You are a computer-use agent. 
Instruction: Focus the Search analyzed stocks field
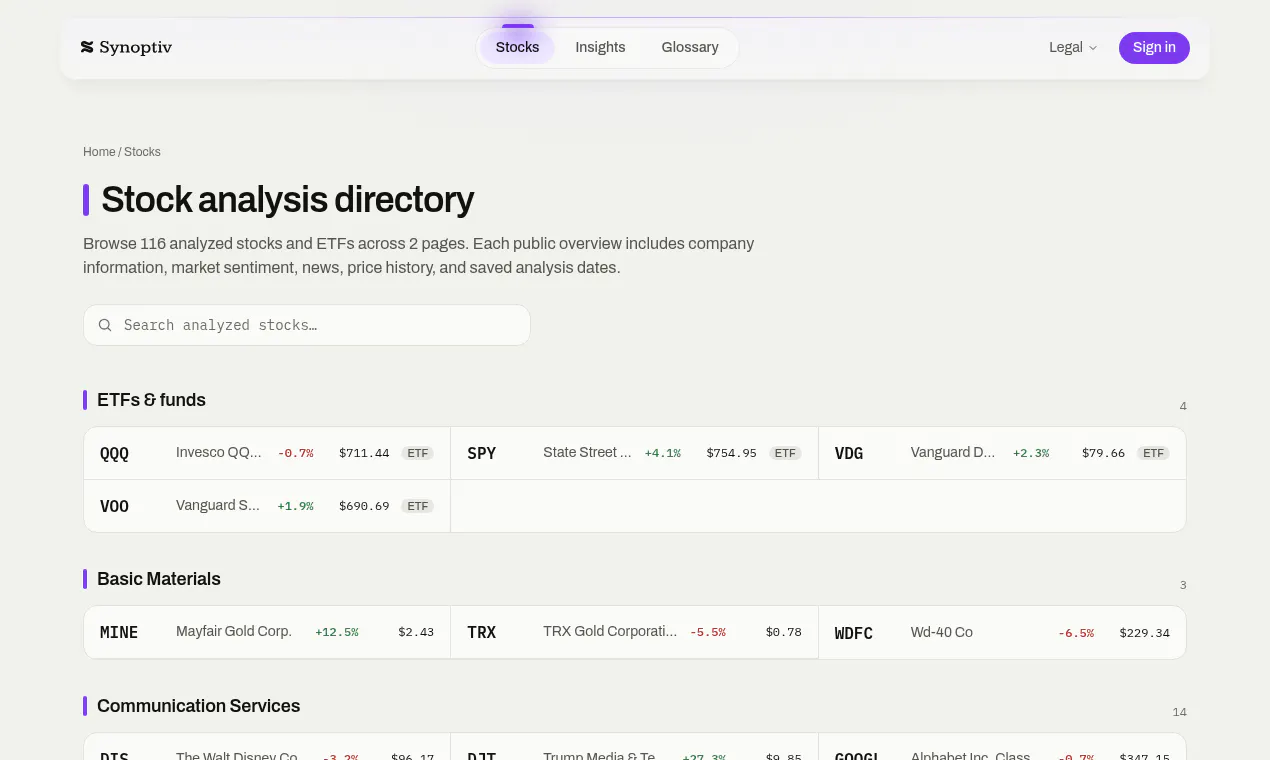(307, 325)
